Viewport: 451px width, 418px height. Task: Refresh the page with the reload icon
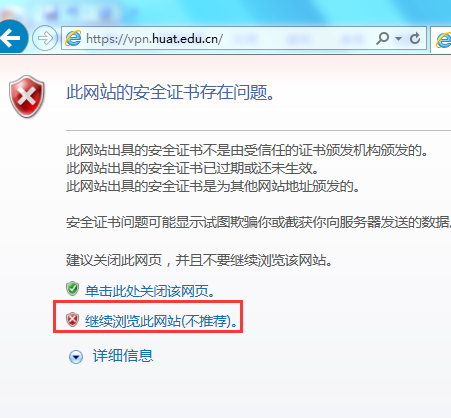pyautogui.click(x=415, y=38)
